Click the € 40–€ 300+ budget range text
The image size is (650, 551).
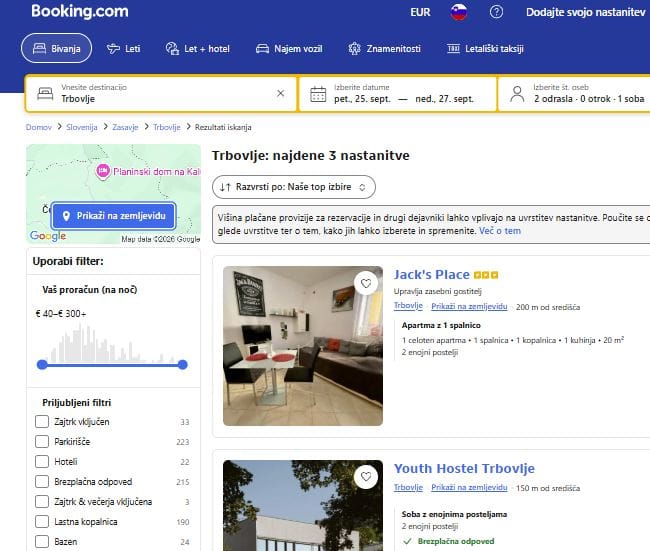[x=61, y=314]
